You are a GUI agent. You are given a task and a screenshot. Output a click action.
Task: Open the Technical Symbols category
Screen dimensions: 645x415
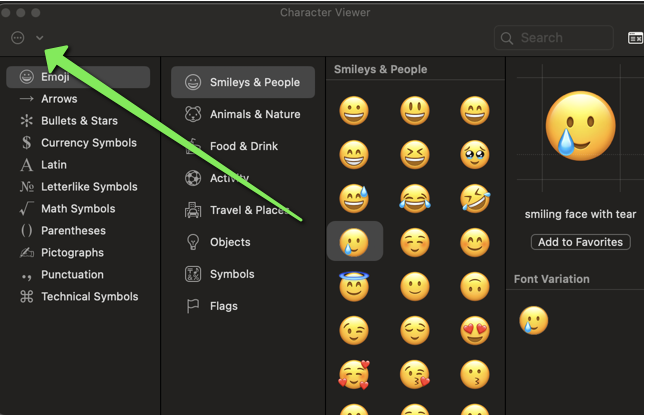[x=78, y=297]
